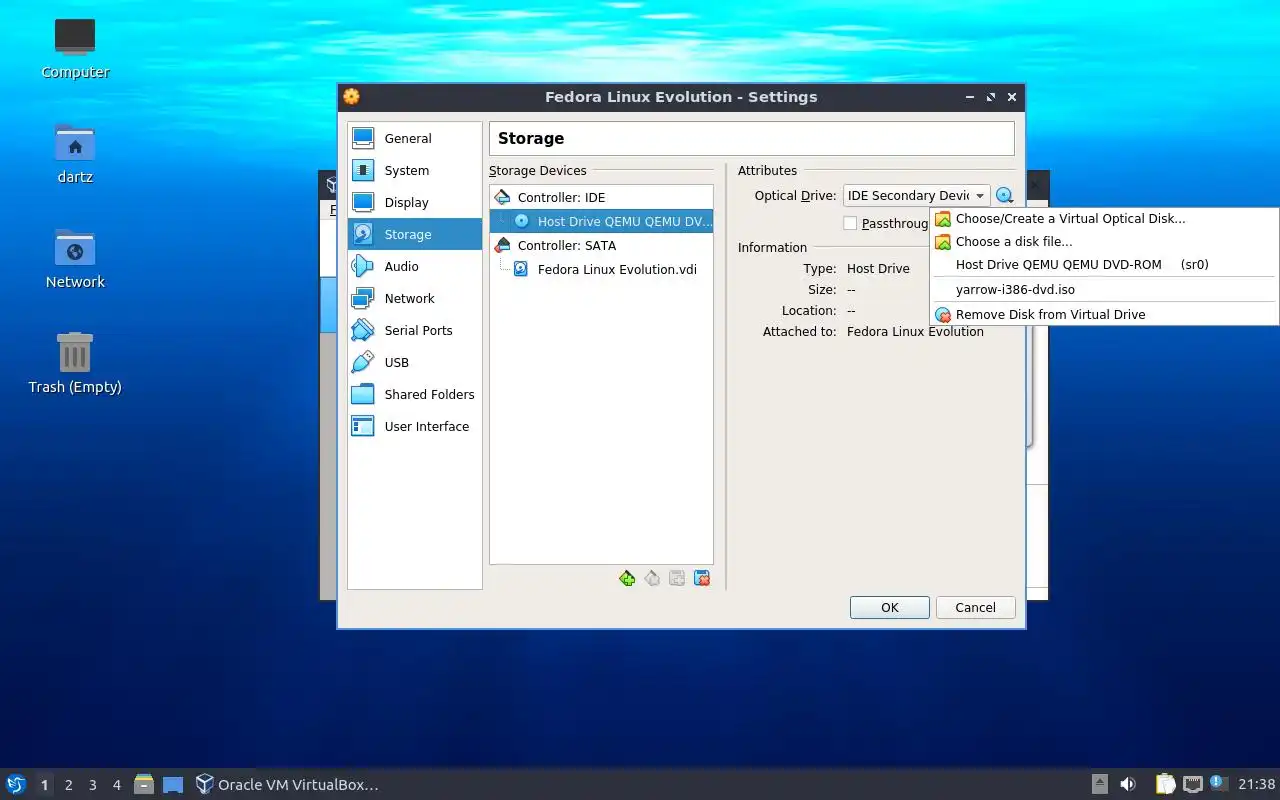The width and height of the screenshot is (1280, 800).
Task: Open the Network desktop icon
Action: pyautogui.click(x=75, y=259)
